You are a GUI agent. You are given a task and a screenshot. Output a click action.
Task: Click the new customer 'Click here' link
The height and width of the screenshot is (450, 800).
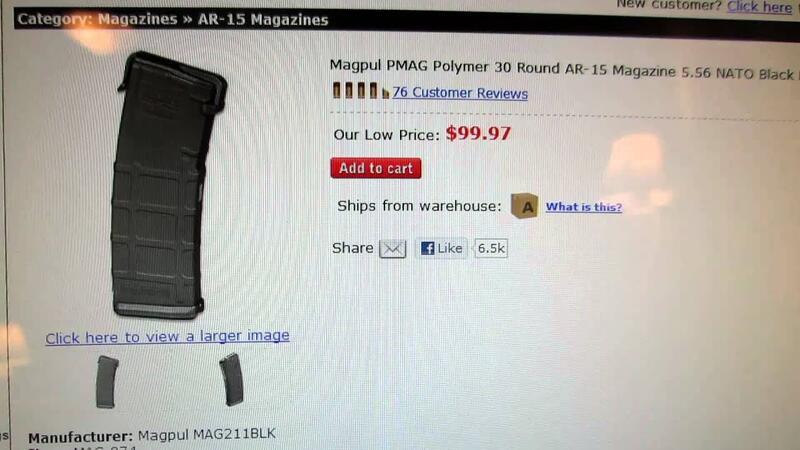(759, 7)
